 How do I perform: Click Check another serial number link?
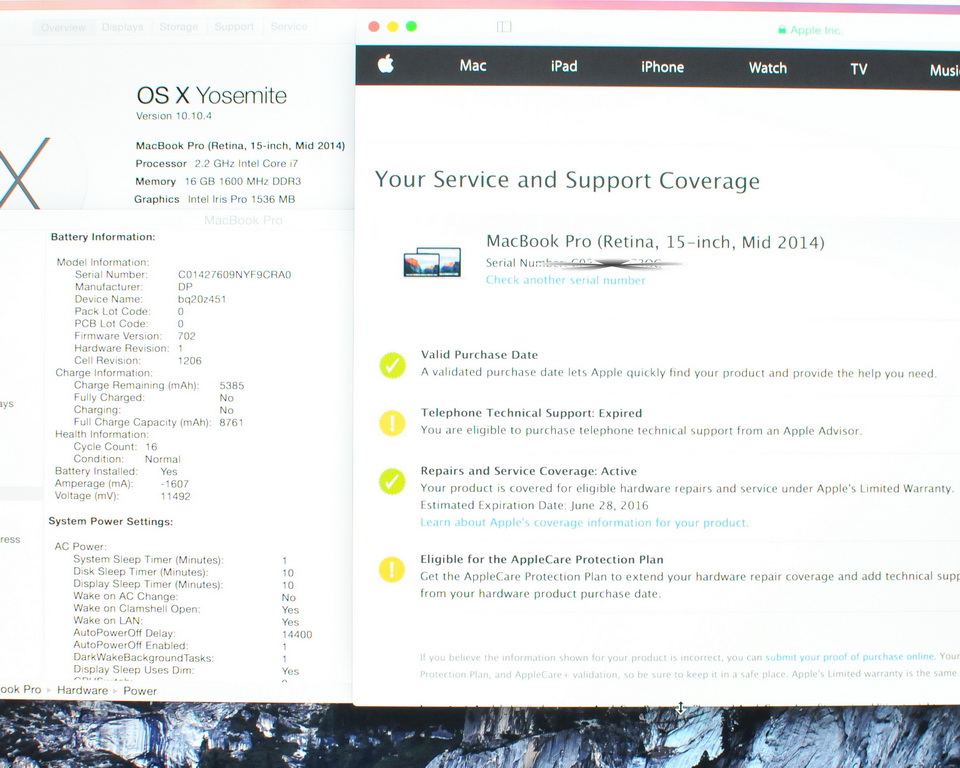[566, 280]
